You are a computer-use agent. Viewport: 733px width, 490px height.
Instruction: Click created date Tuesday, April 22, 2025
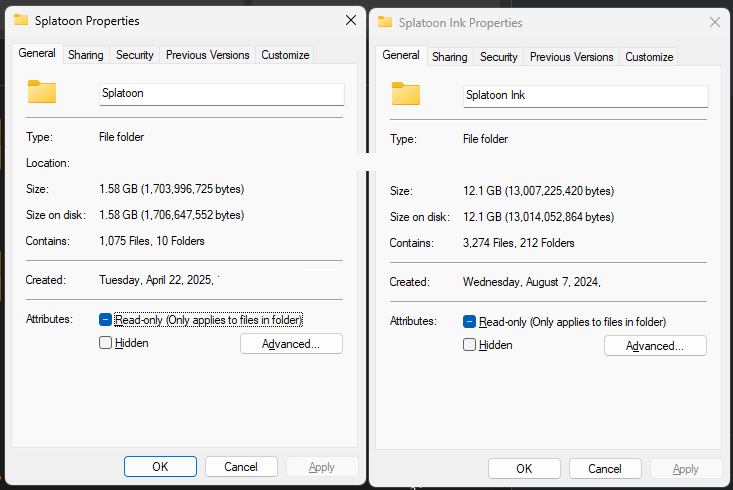click(x=156, y=280)
